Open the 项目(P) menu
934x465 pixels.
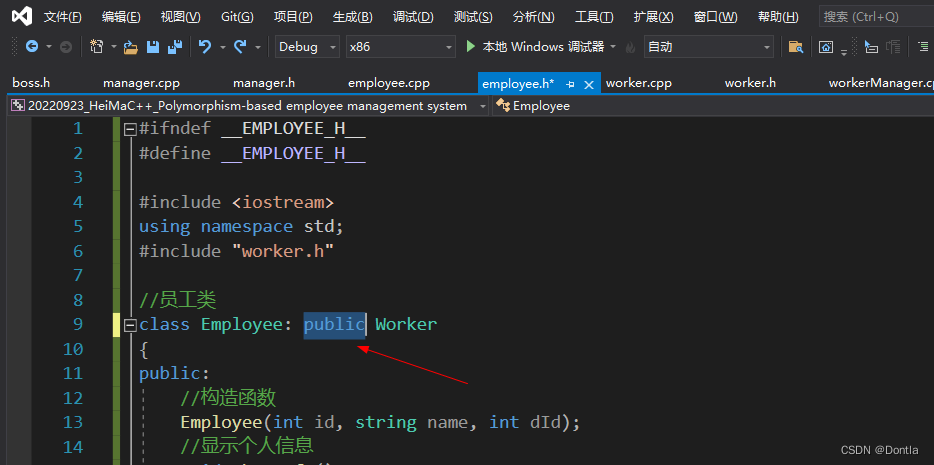pyautogui.click(x=293, y=17)
